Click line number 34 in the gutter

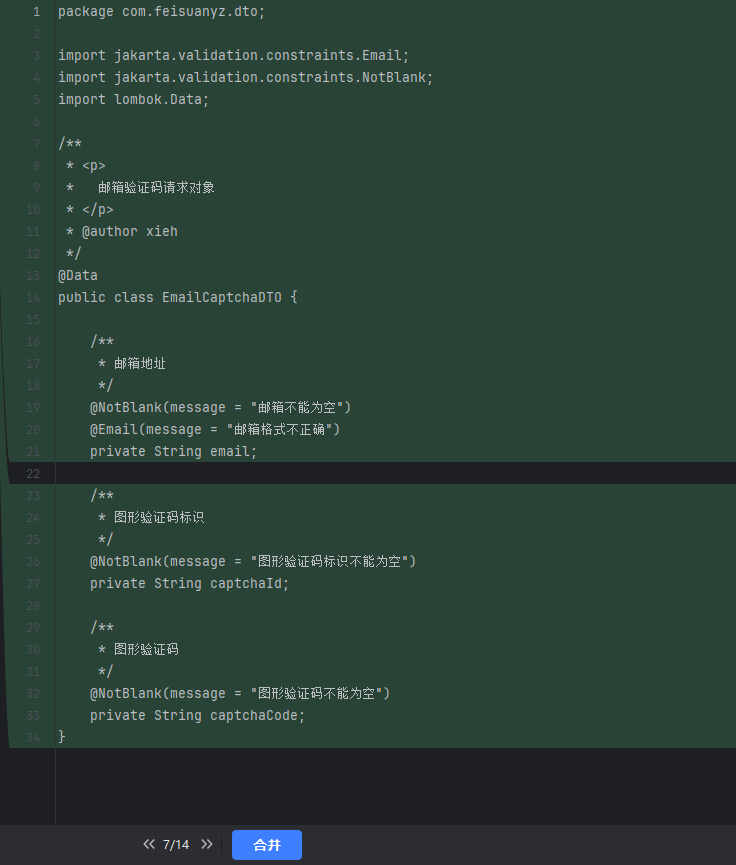(x=34, y=737)
